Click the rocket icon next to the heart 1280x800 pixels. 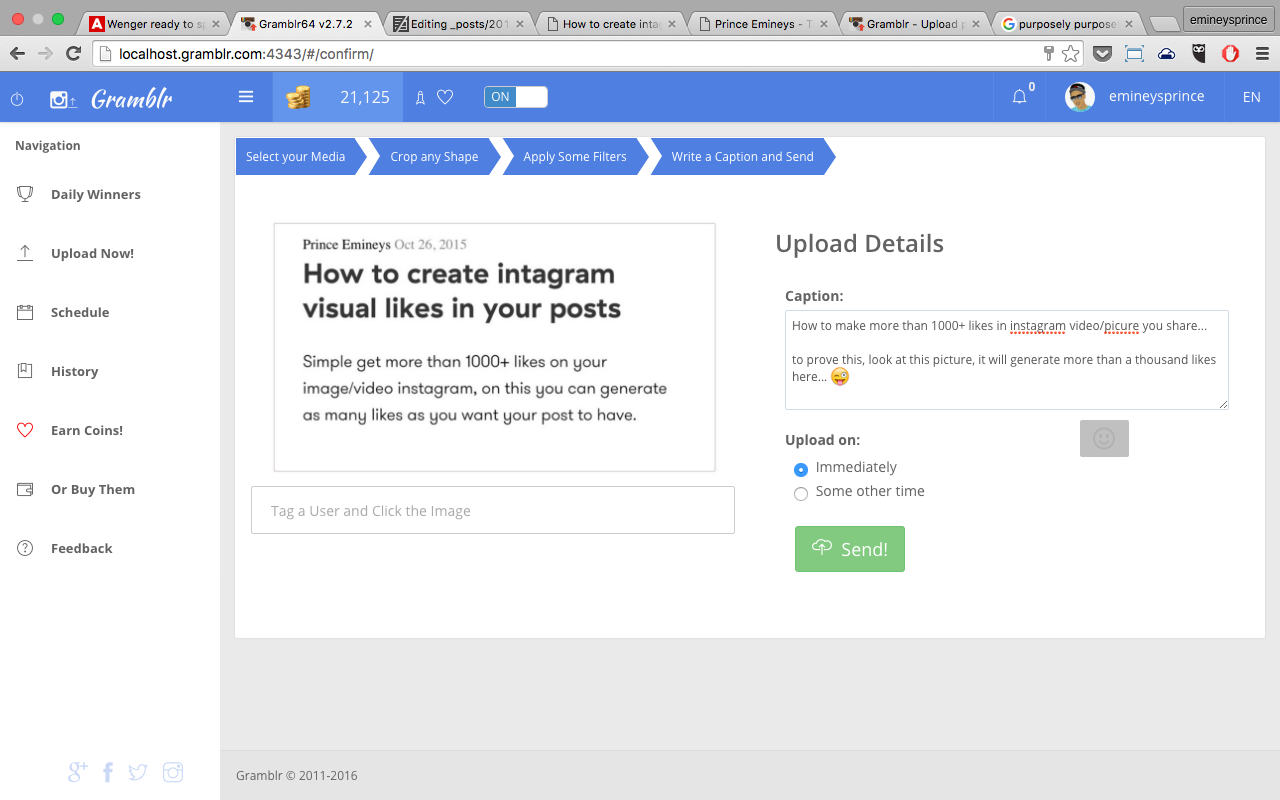421,97
